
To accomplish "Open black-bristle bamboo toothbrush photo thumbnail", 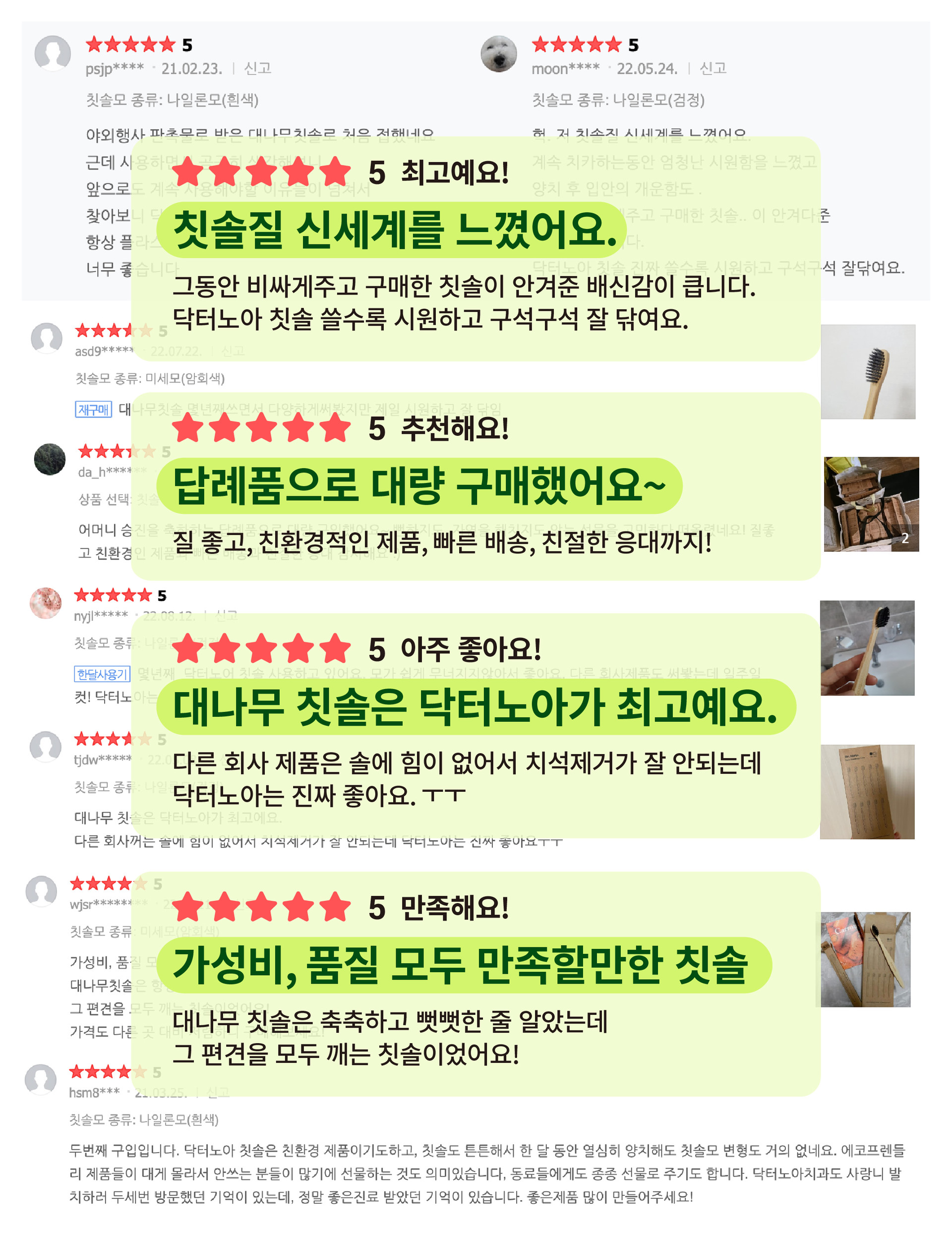I will click(868, 371).
